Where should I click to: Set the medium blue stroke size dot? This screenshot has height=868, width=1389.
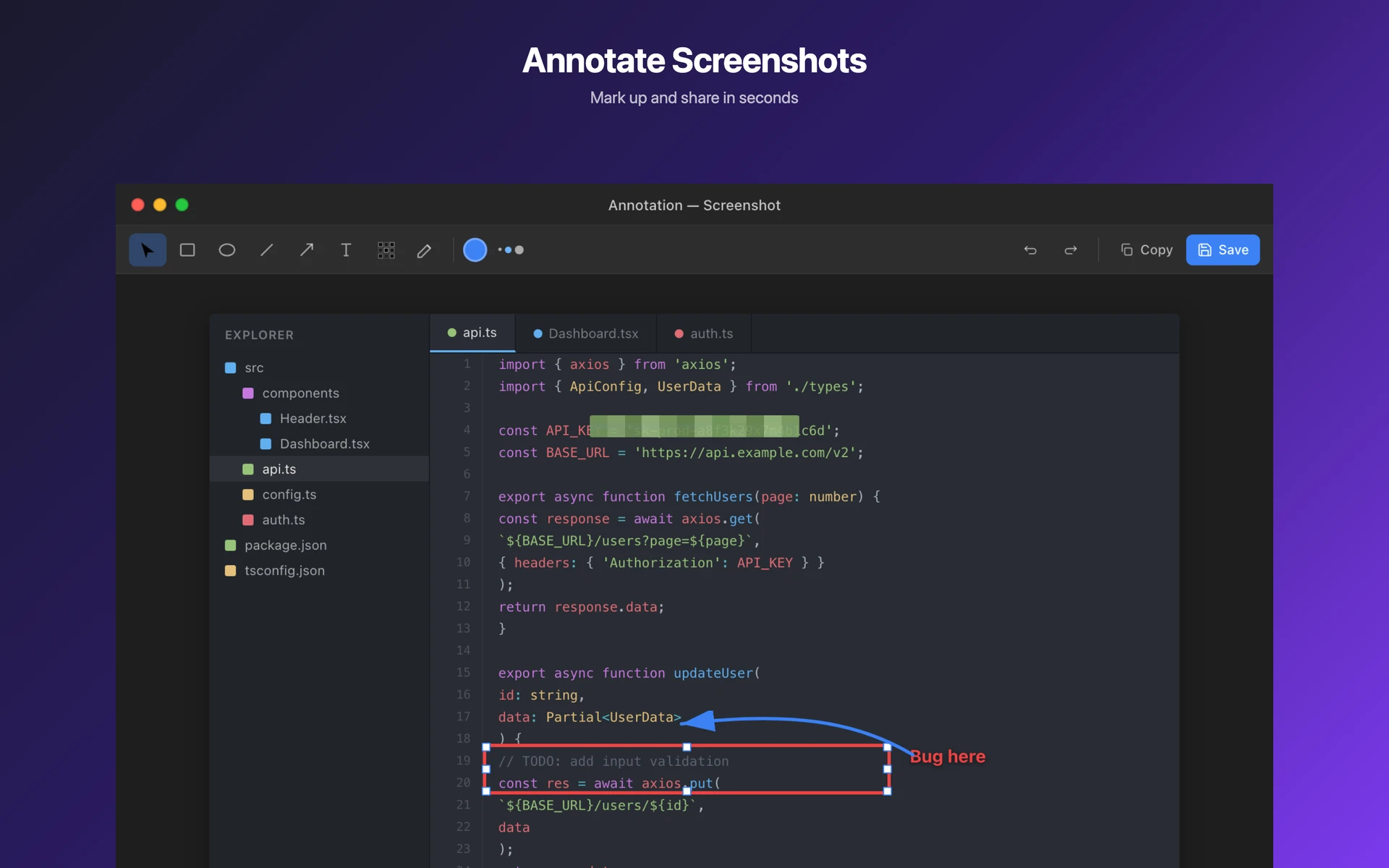pyautogui.click(x=509, y=250)
